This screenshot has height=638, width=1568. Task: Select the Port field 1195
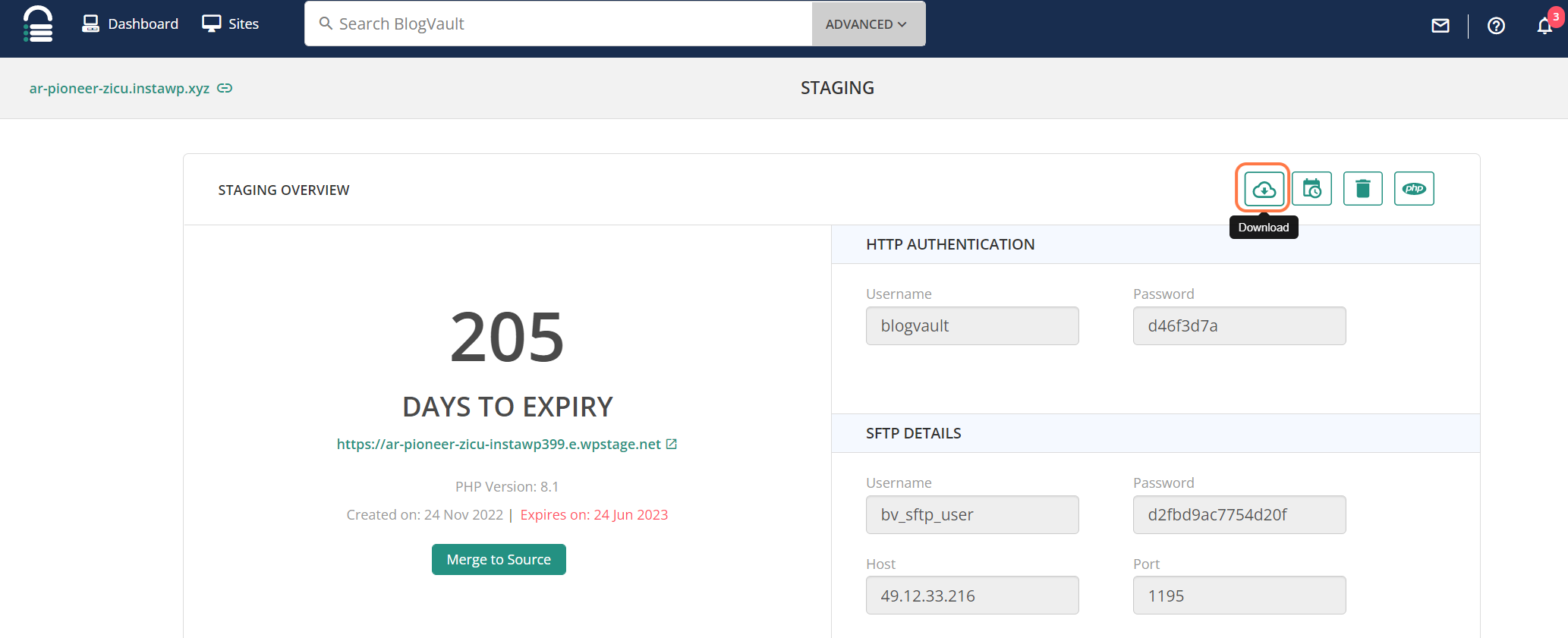[x=1239, y=596]
